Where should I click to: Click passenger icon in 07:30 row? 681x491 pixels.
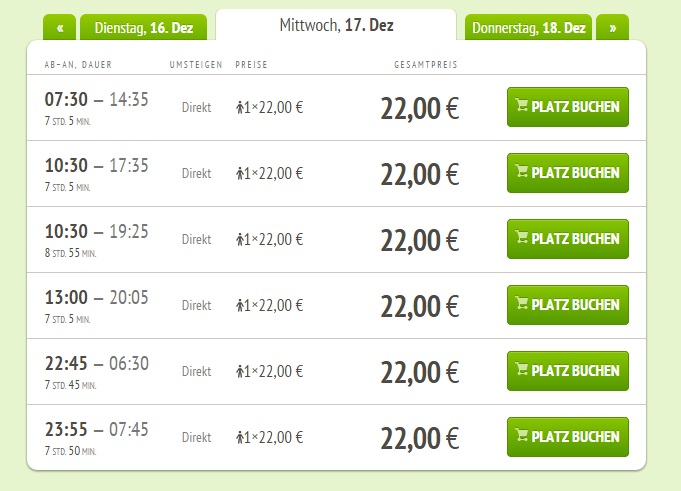click(x=240, y=106)
